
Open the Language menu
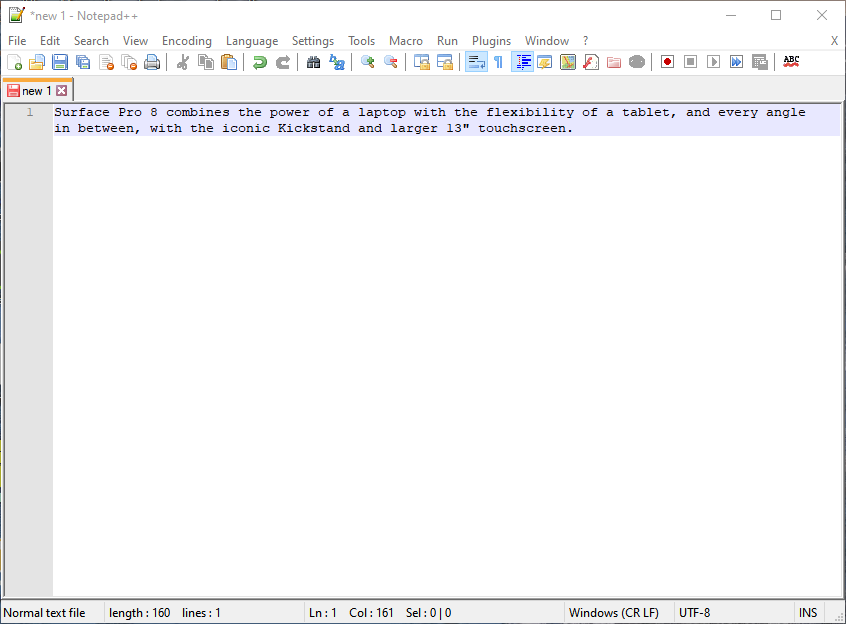[x=252, y=41]
